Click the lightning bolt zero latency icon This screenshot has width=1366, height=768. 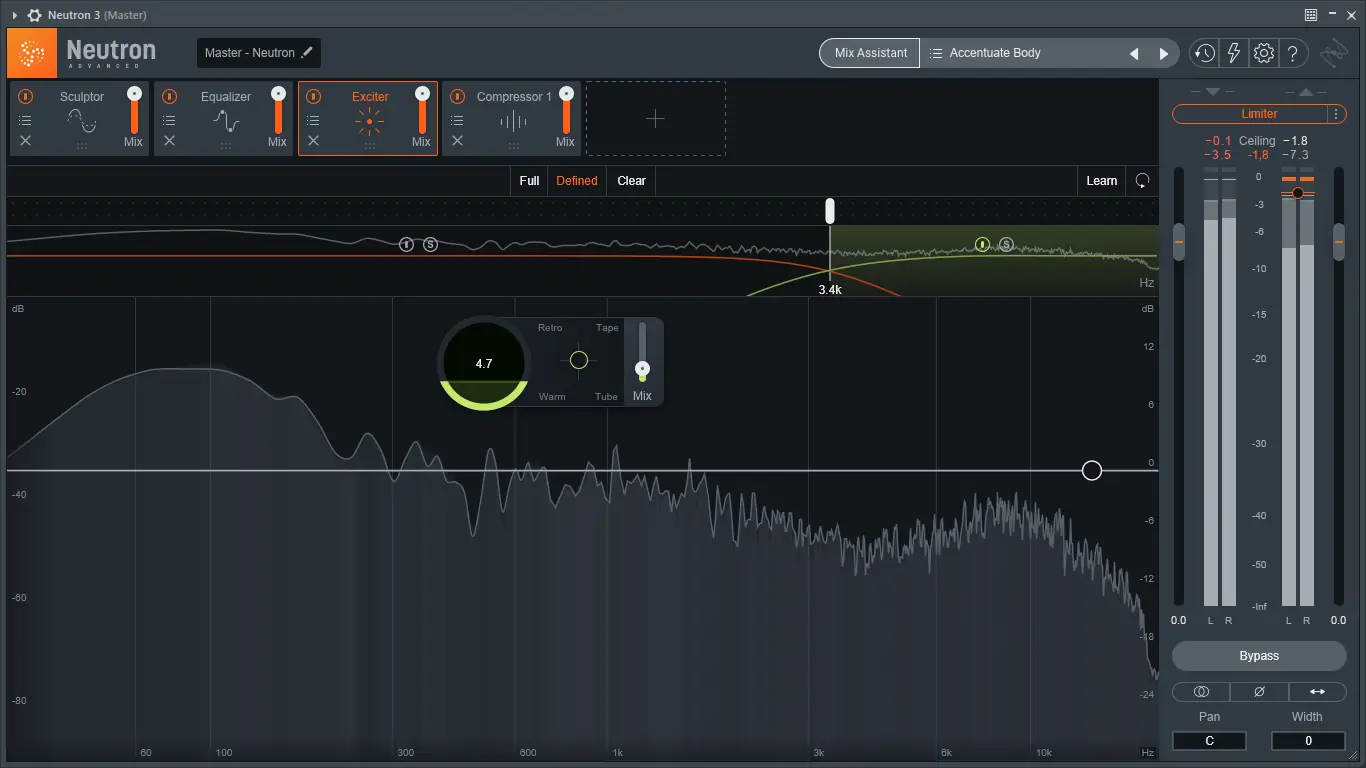1234,53
